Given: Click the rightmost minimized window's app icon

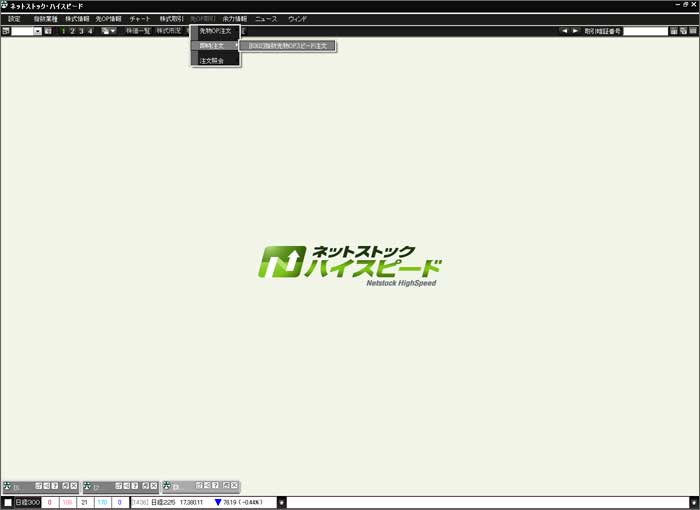Looking at the screenshot, I should 167,485.
